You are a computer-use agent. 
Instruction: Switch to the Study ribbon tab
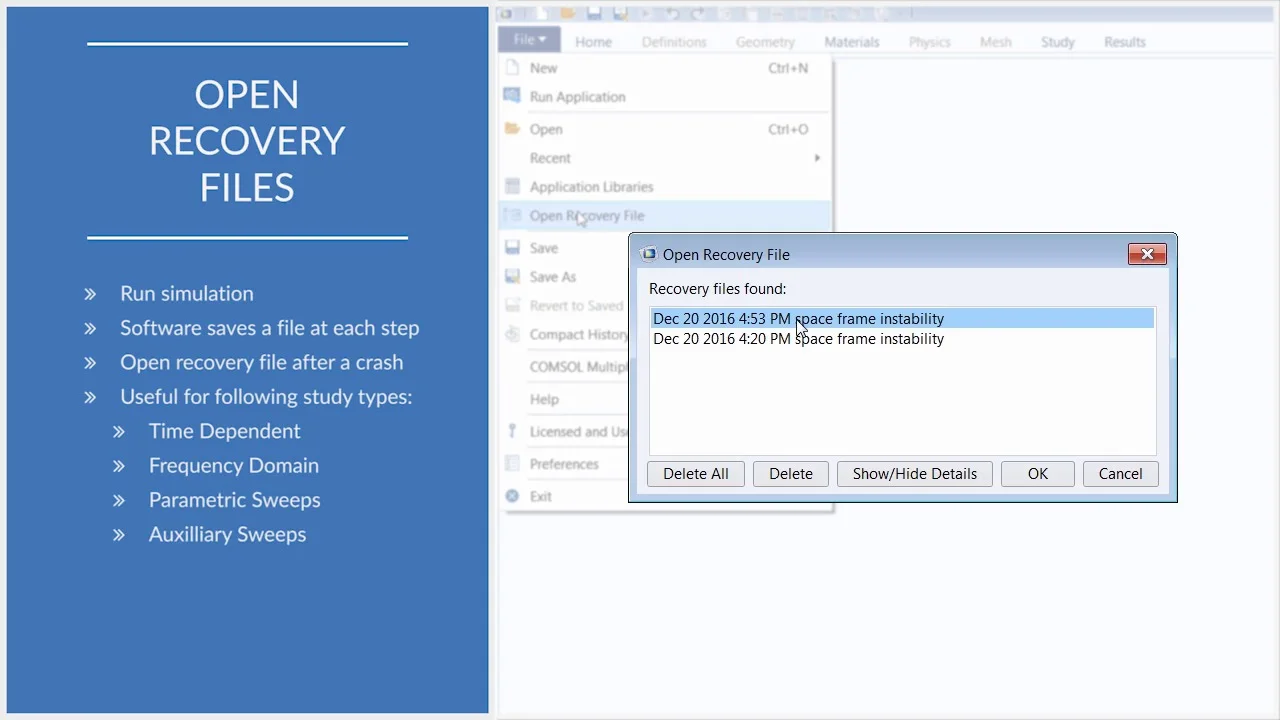tap(1057, 42)
